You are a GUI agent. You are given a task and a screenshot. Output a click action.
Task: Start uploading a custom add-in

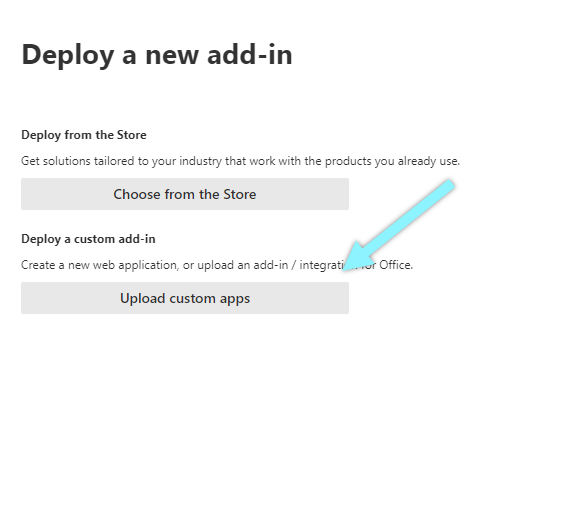(185, 298)
